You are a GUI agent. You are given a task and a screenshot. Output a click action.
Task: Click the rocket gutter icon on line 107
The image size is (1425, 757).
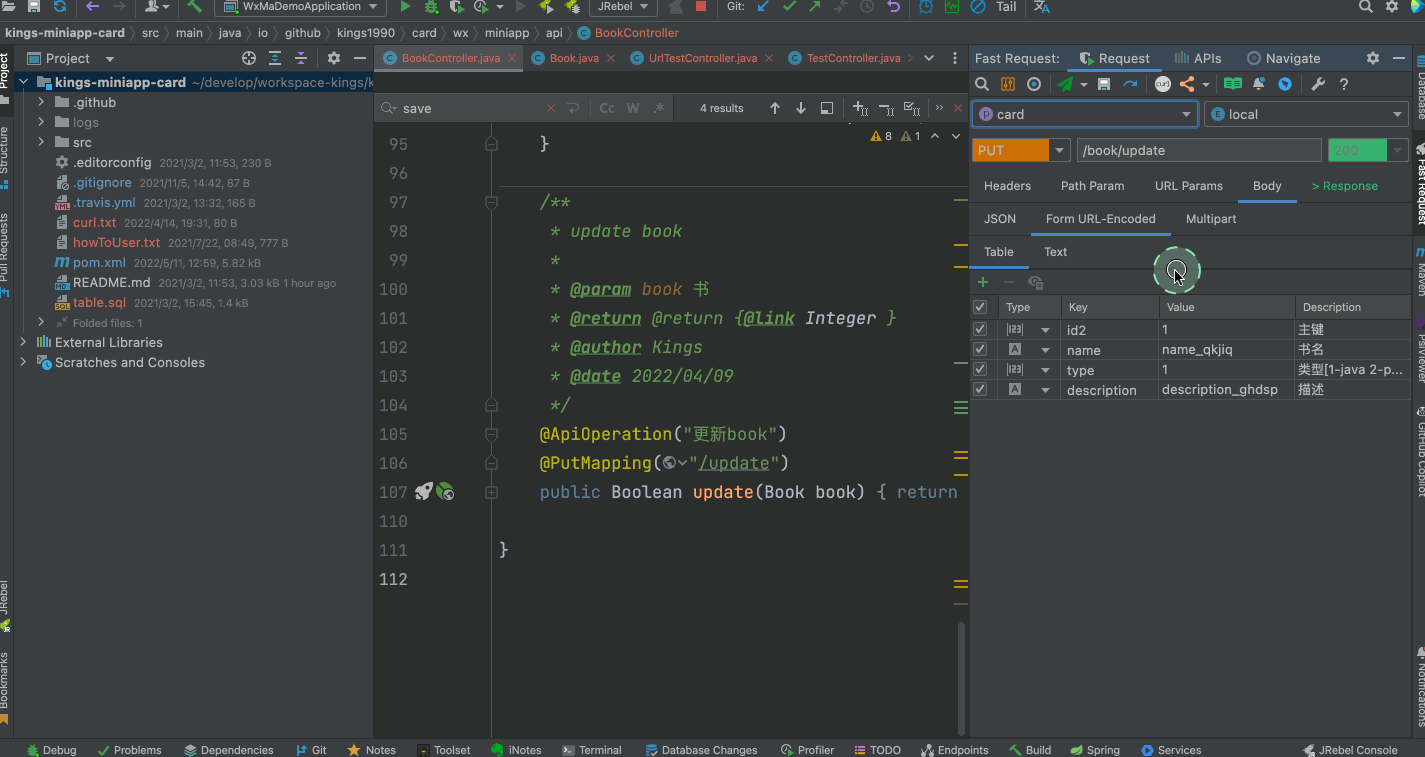423,492
